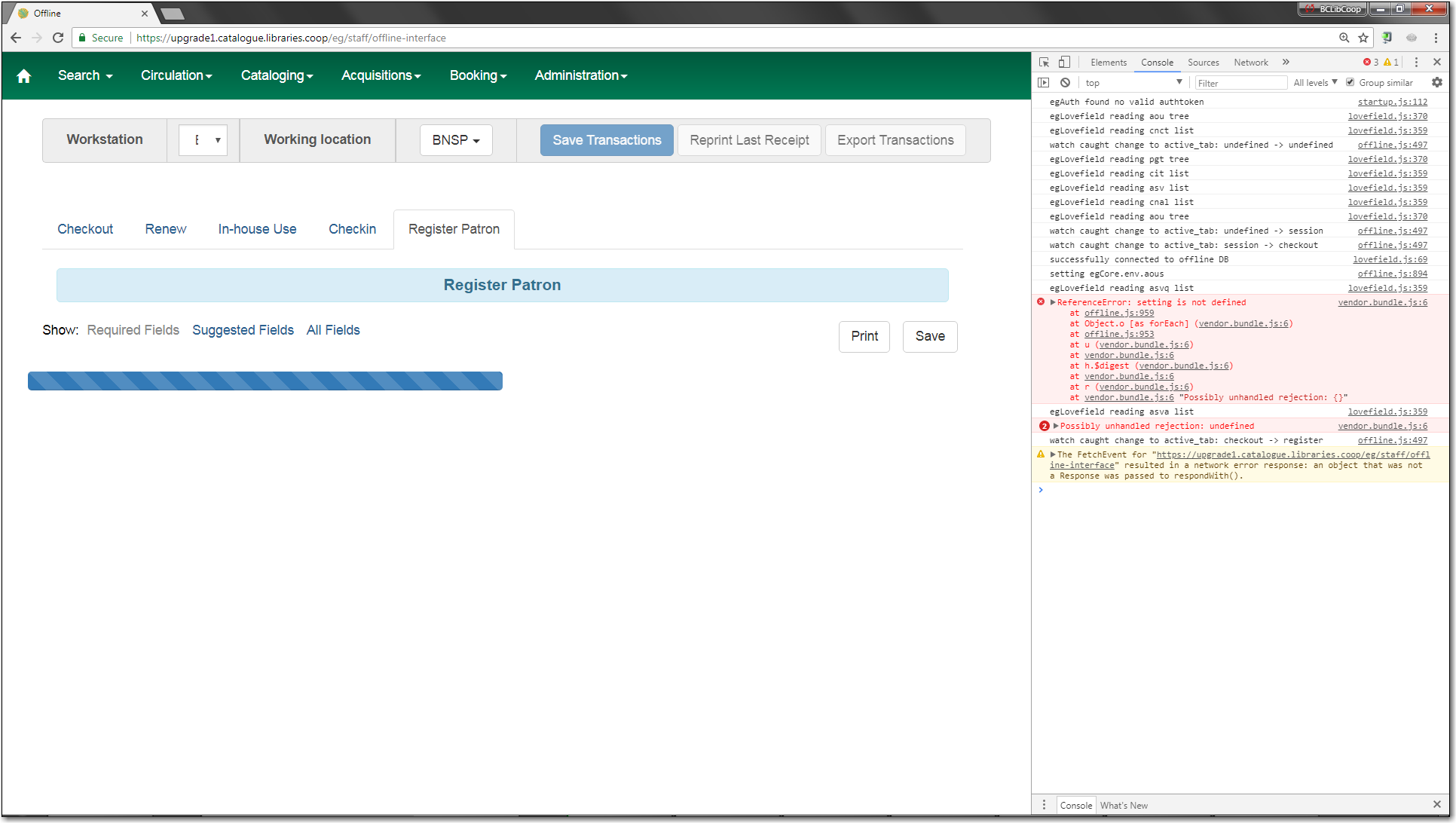Toggle Group similar checkbox
The width and height of the screenshot is (1456, 823).
click(x=1350, y=83)
